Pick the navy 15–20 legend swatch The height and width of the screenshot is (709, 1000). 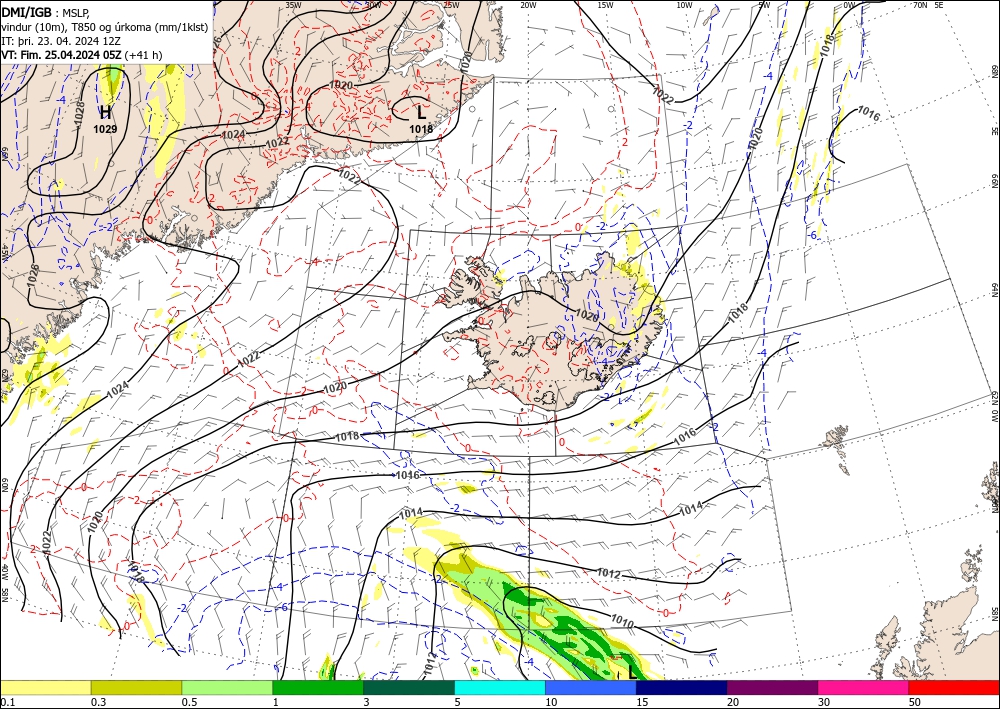[x=682, y=687]
